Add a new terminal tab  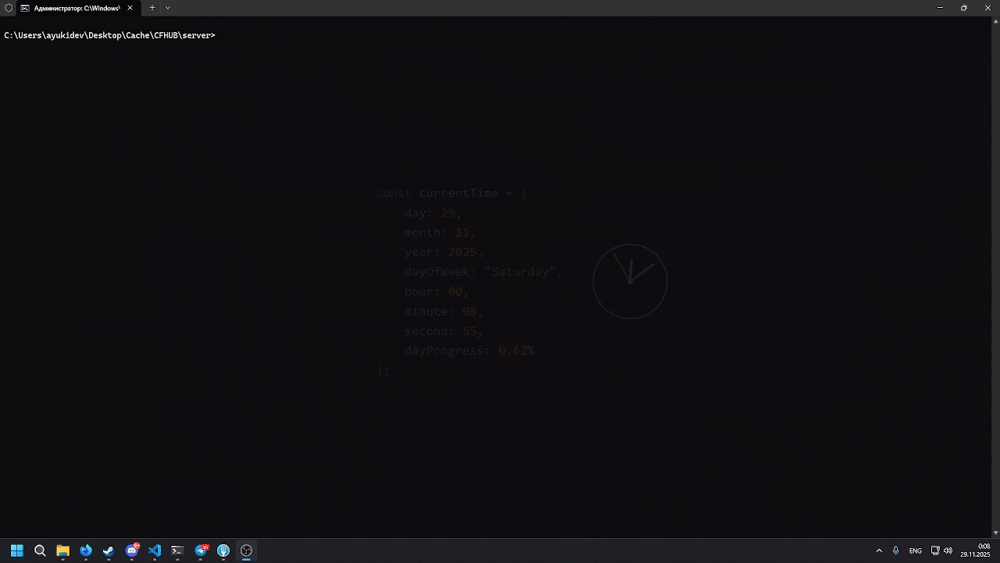click(x=152, y=8)
